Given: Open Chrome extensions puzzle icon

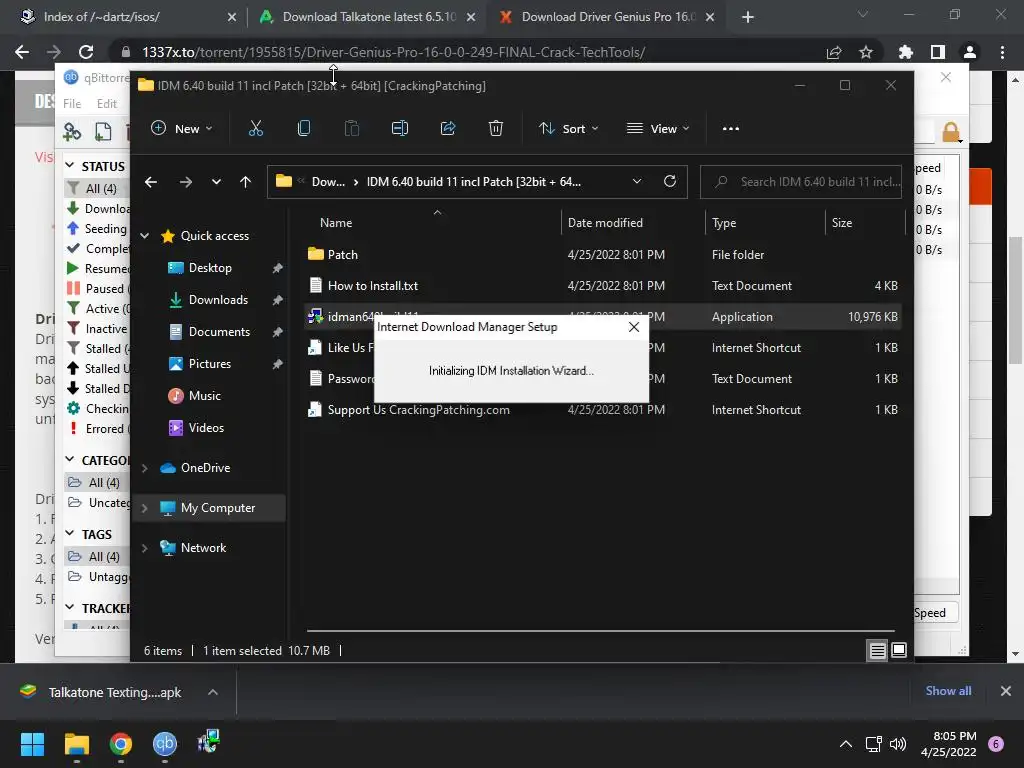Looking at the screenshot, I should (906, 52).
